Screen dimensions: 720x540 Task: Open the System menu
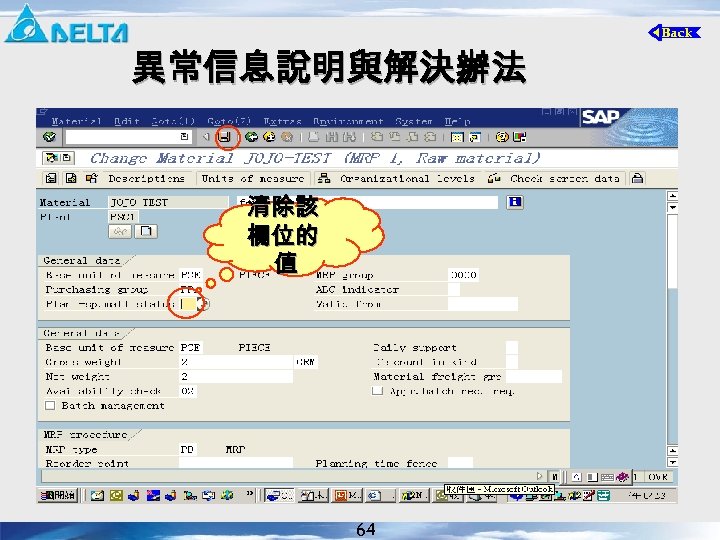[x=414, y=121]
